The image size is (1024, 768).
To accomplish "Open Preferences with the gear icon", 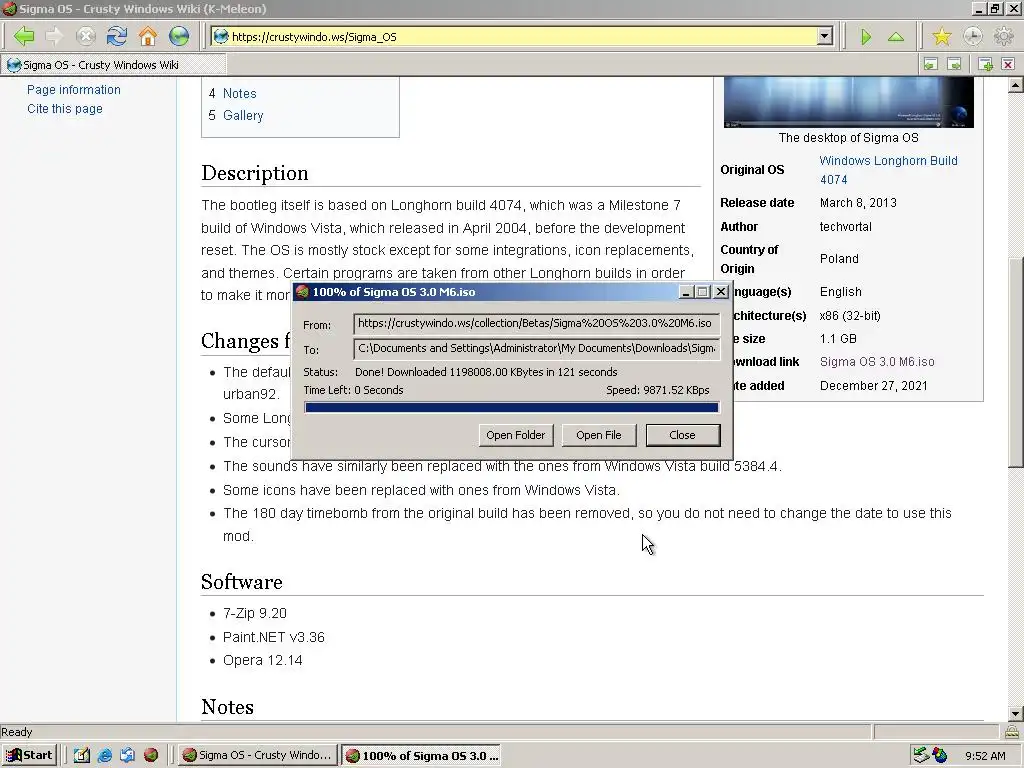I will 1003,37.
